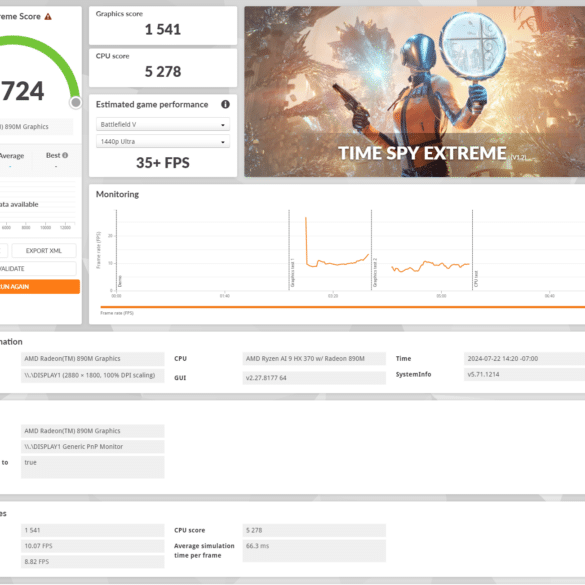
Task: Click the Graphics score card showing 1 541
Action: pos(163,25)
